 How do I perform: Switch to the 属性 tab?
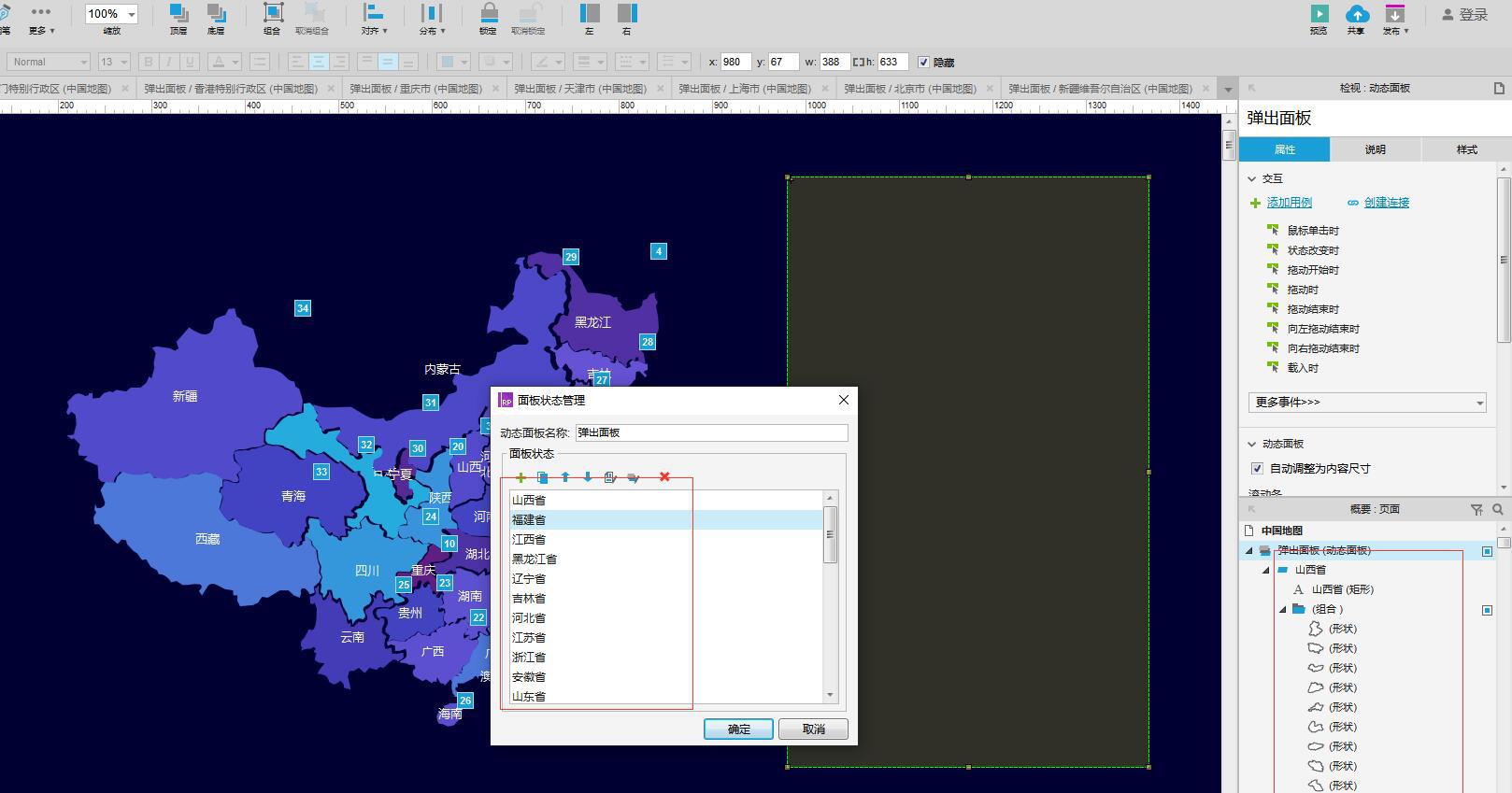1285,149
